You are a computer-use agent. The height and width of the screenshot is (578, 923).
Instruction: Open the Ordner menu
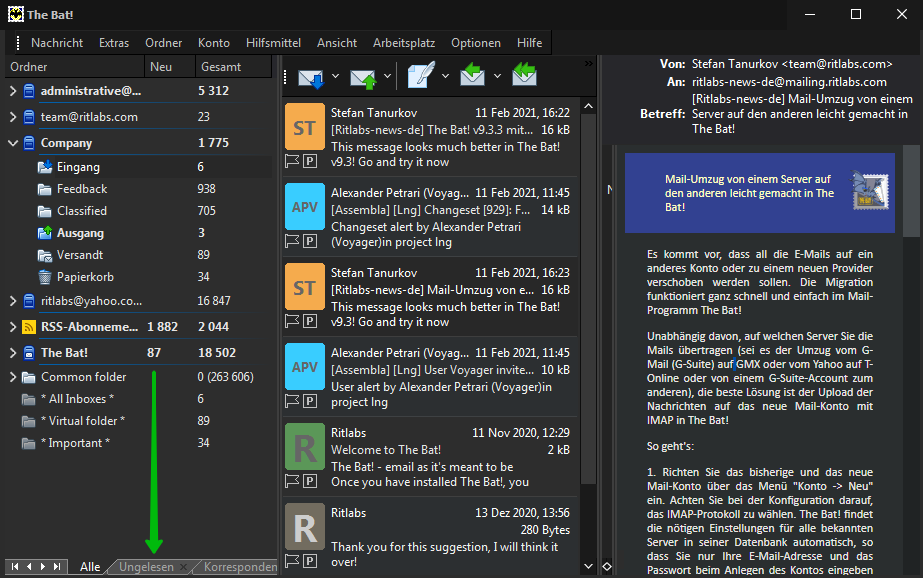(x=164, y=43)
